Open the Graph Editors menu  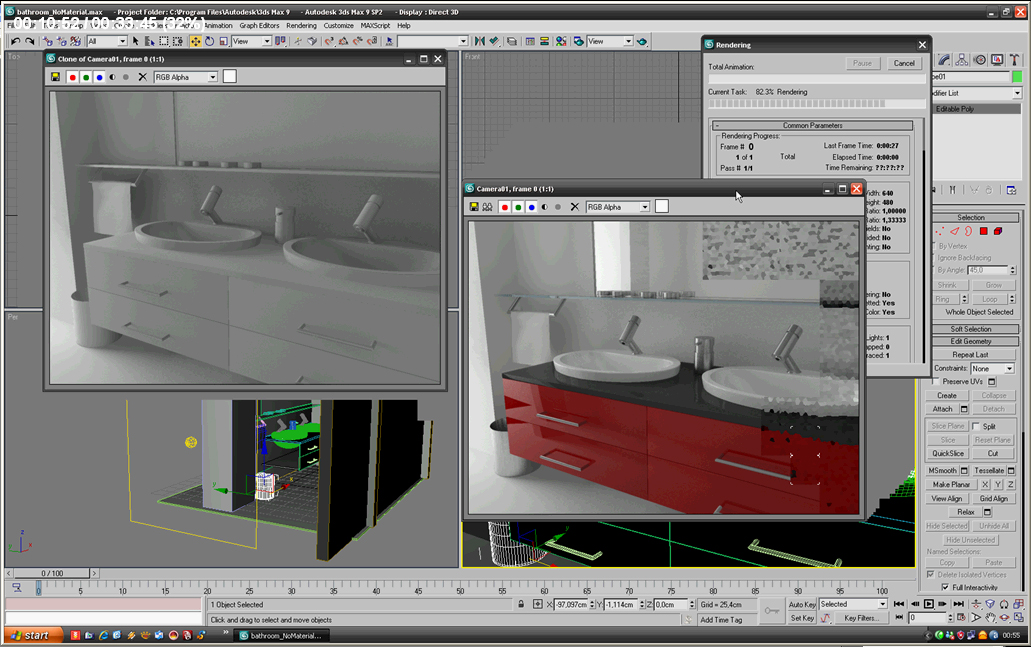[x=259, y=26]
